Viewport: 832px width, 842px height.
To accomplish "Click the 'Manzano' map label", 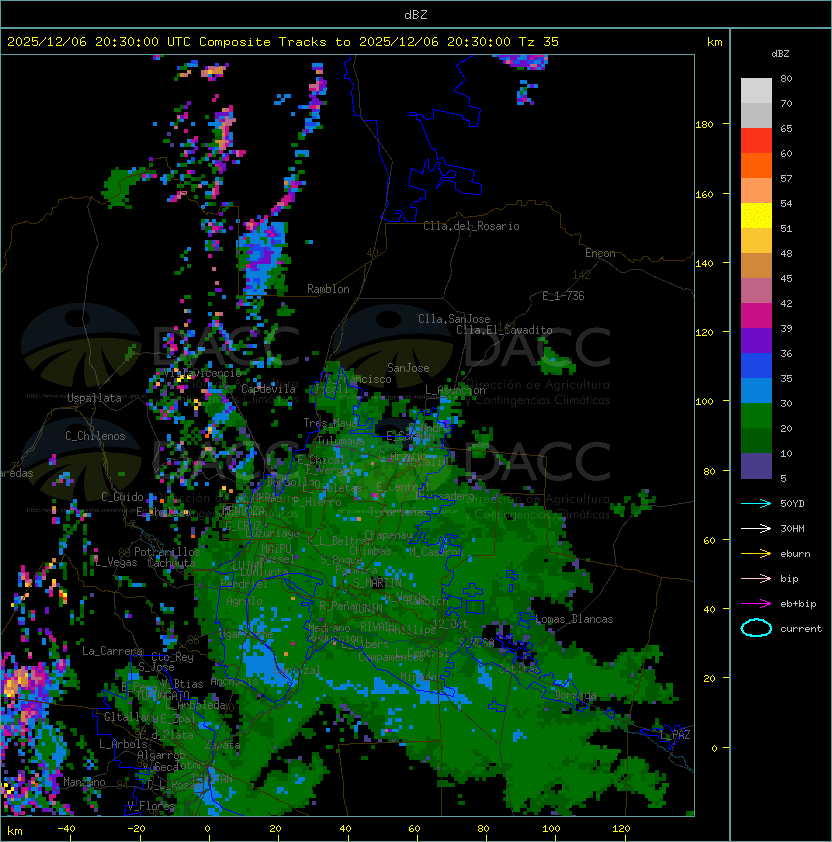I will coord(84,782).
